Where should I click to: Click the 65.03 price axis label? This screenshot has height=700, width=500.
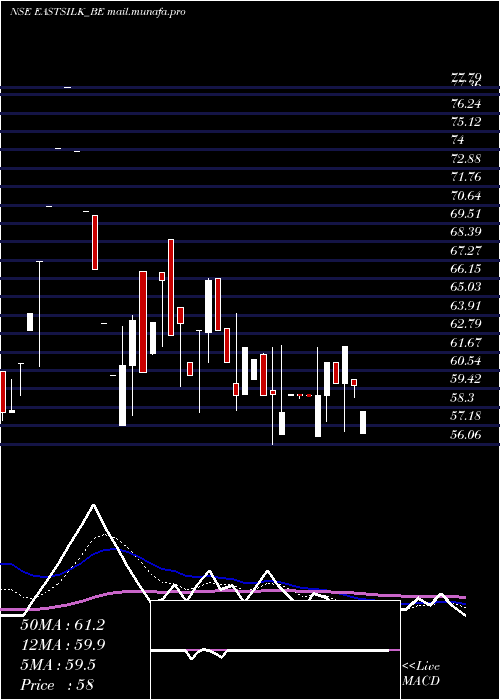point(466,287)
